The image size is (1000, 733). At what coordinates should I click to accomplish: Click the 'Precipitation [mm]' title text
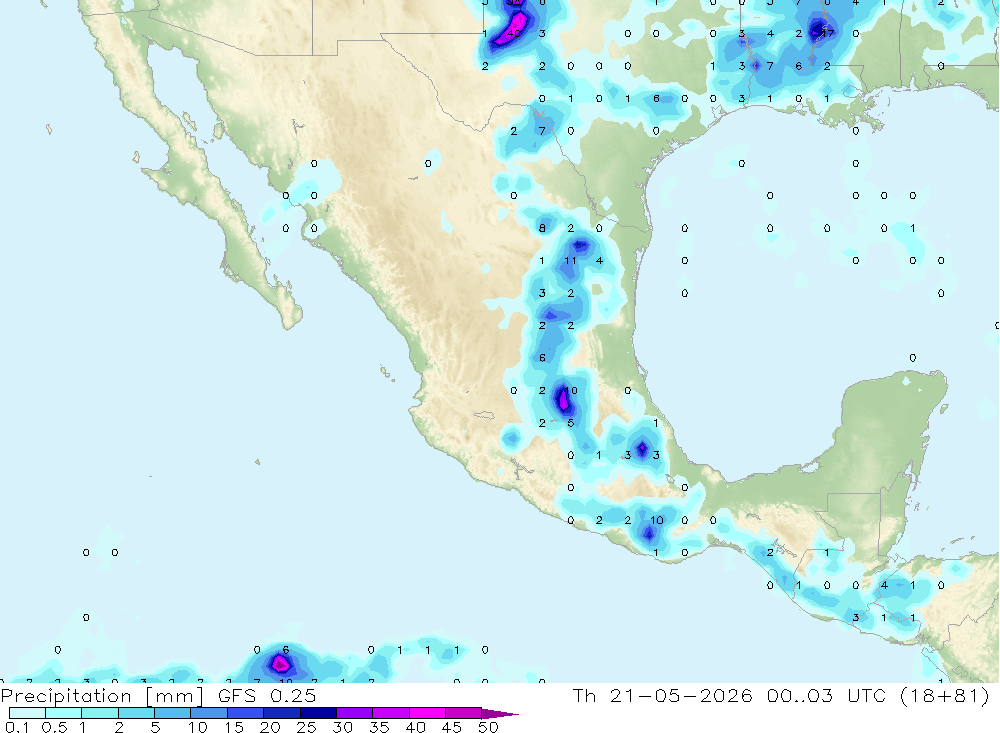pos(102,696)
